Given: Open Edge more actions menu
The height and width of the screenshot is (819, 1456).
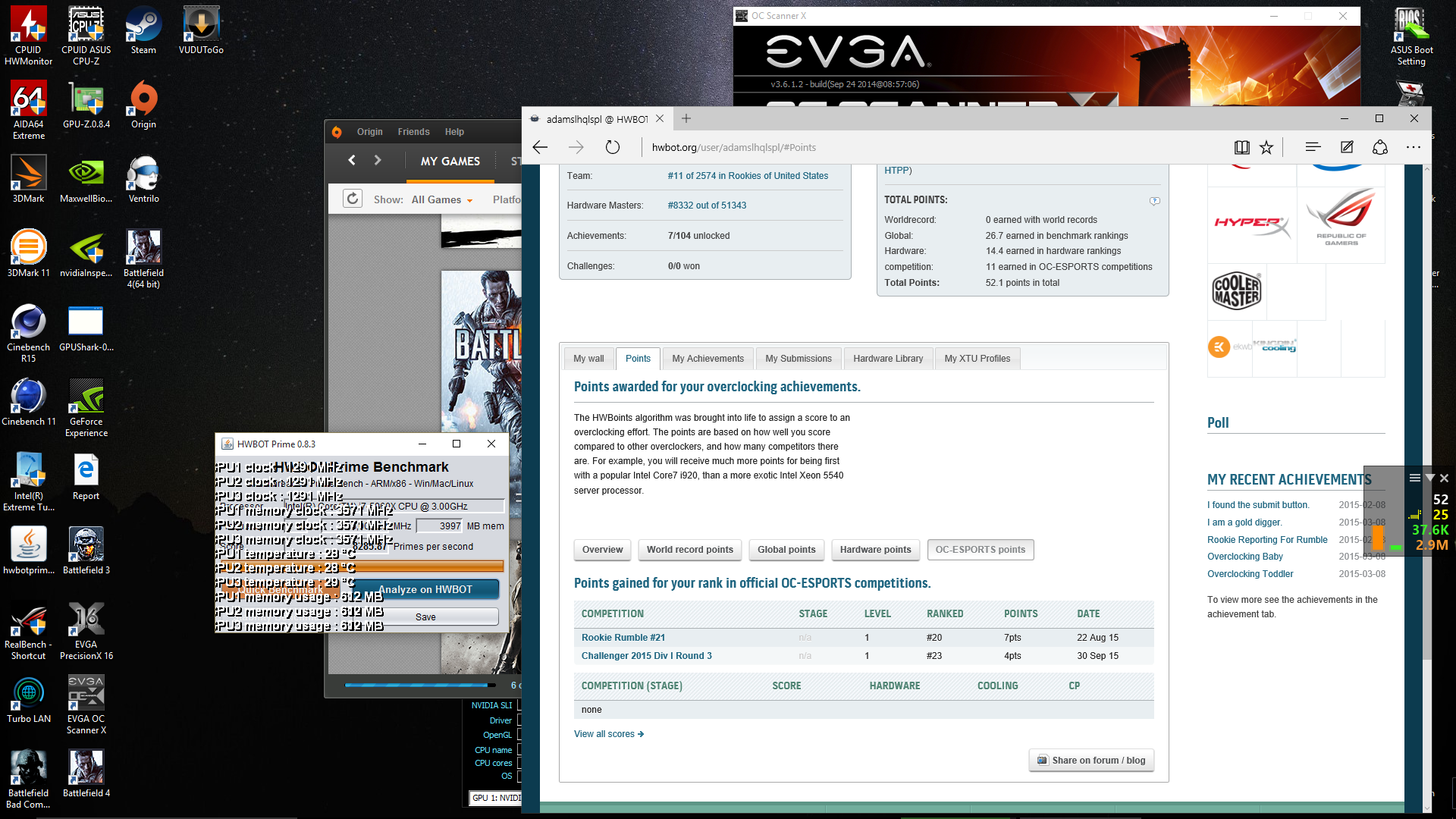Looking at the screenshot, I should (1414, 147).
